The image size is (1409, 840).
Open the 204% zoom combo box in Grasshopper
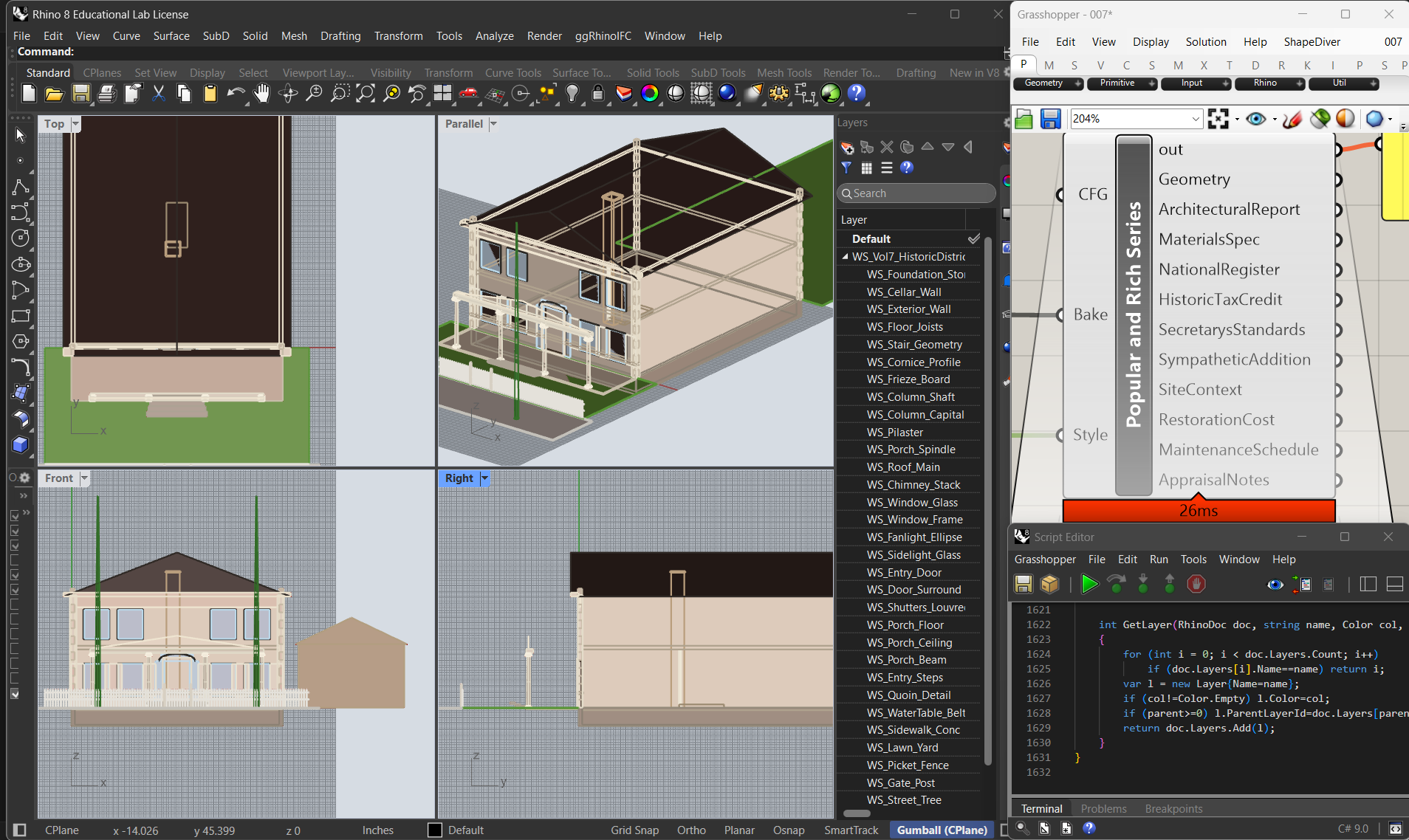click(x=1136, y=119)
